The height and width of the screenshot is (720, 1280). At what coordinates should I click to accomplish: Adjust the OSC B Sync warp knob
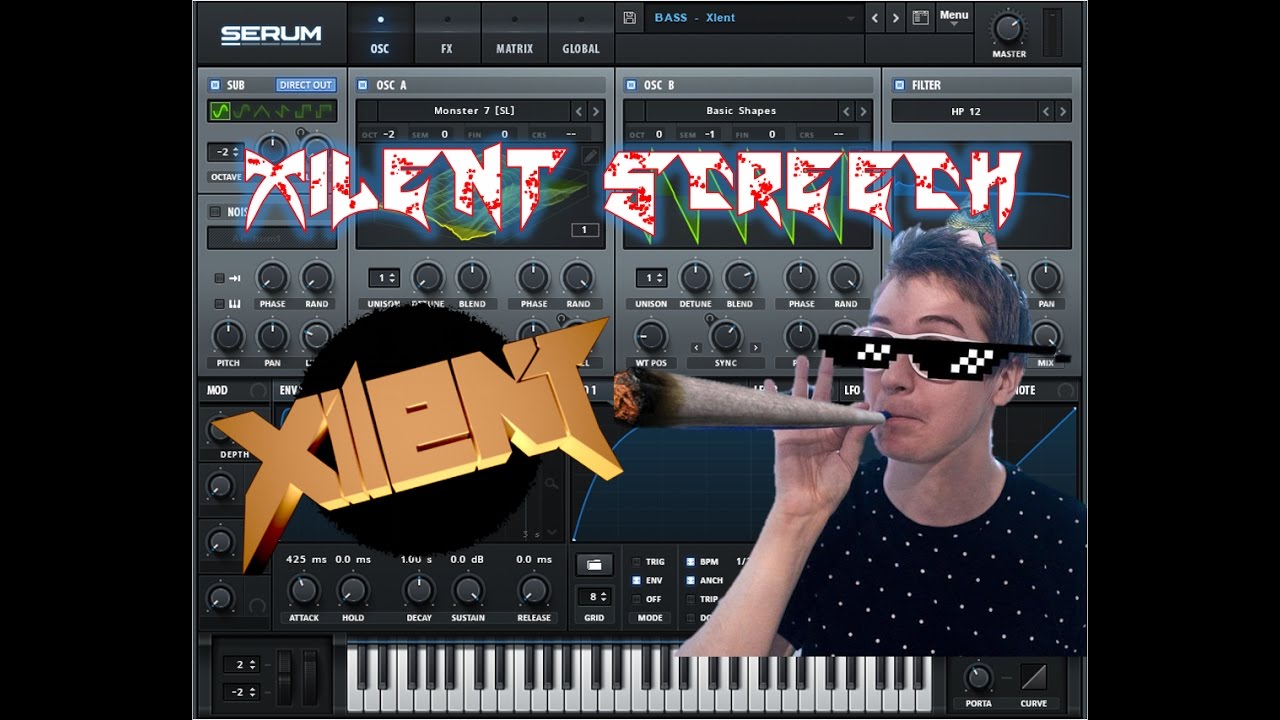[726, 336]
